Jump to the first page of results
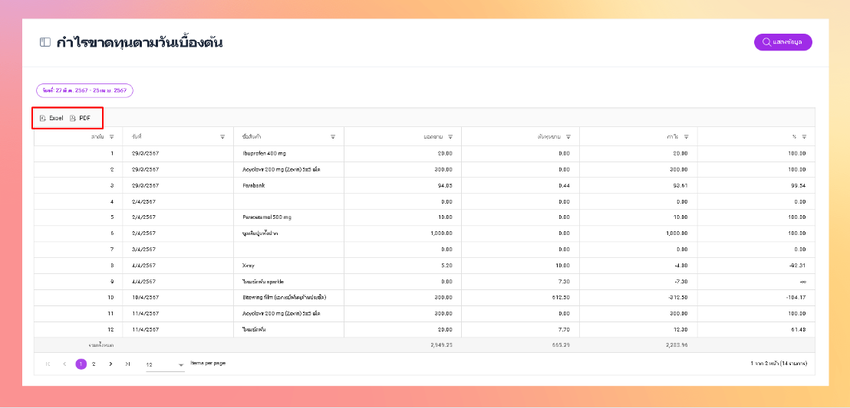The image size is (850, 408). pos(48,364)
